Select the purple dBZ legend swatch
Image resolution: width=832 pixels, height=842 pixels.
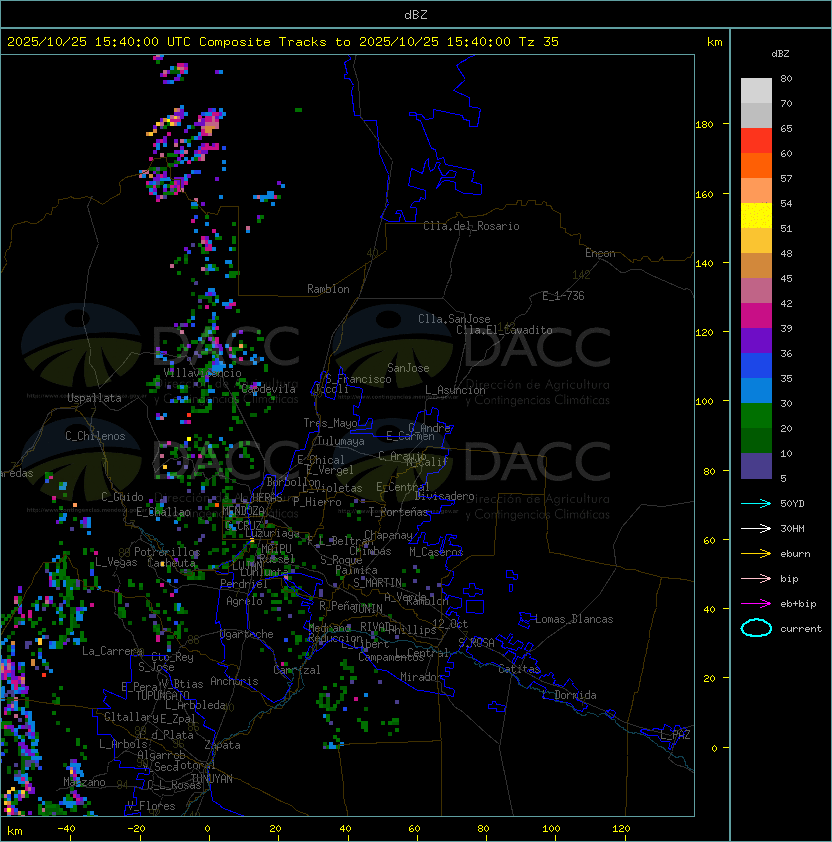pos(756,341)
